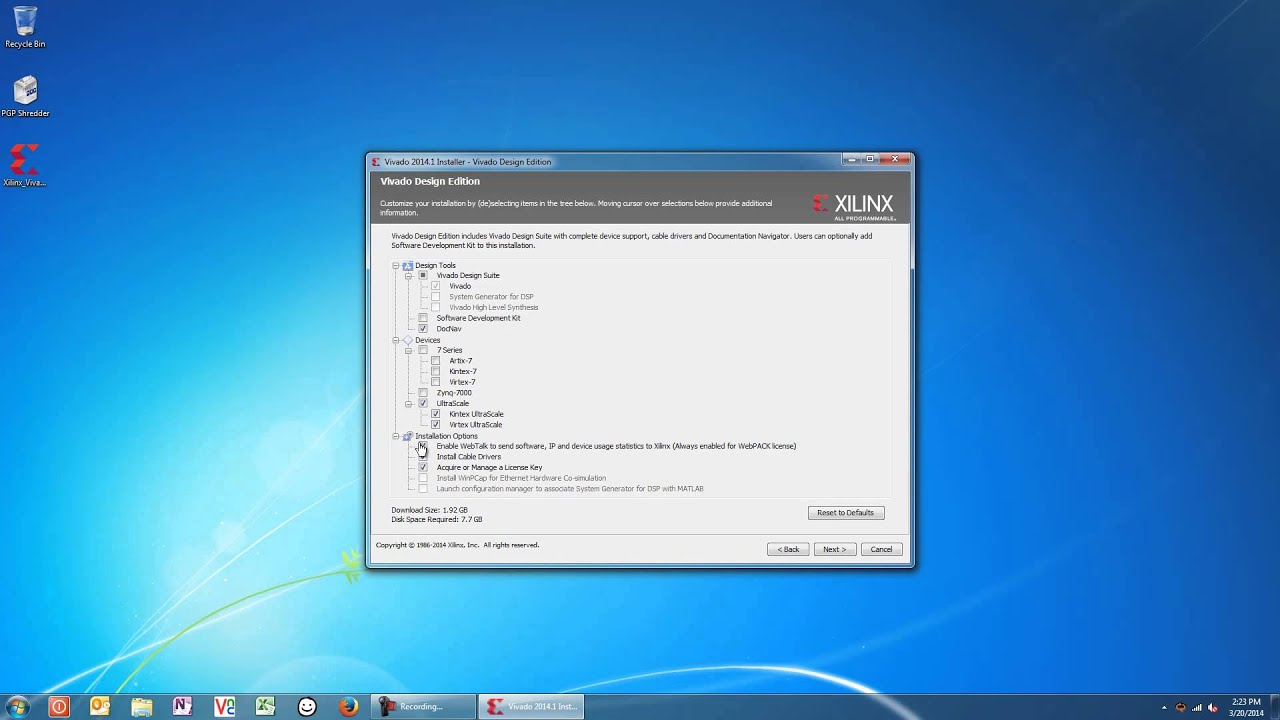Screen dimensions: 1280x720
Task: Open the Recycle Bin desktop icon
Action: (25, 27)
